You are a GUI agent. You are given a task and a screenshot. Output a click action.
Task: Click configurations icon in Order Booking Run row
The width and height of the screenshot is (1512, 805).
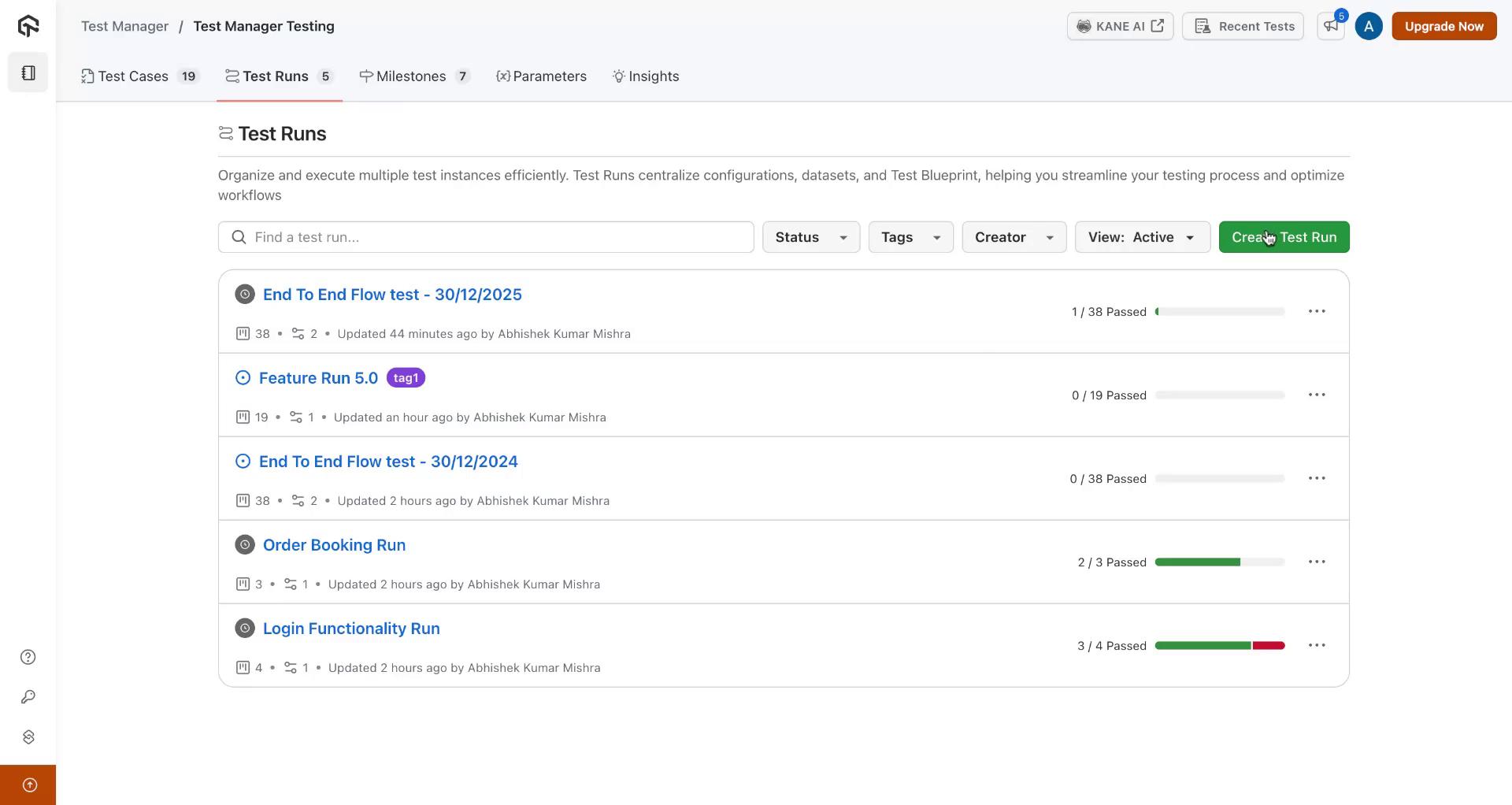click(291, 584)
